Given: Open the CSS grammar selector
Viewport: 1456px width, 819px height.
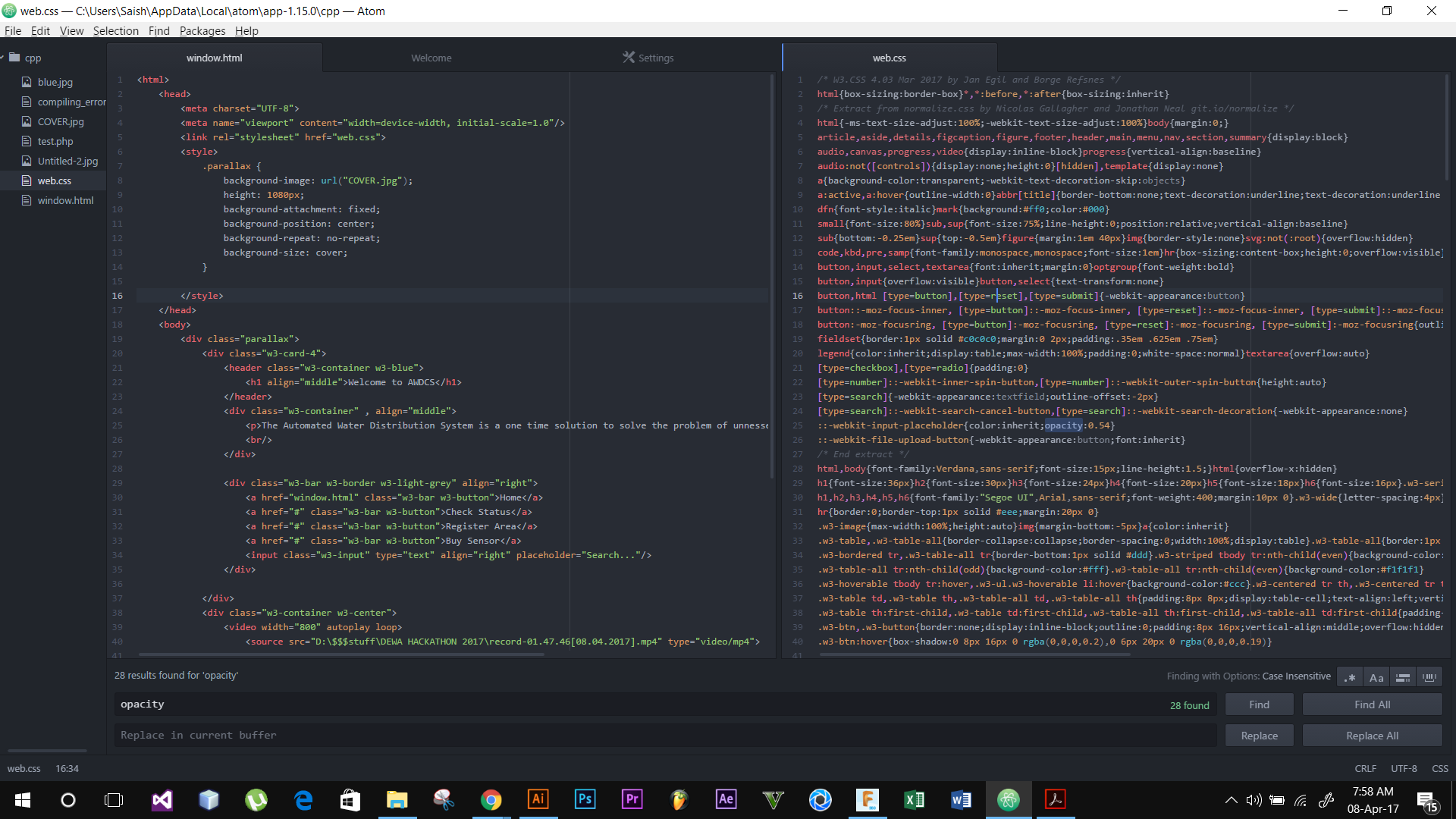Looking at the screenshot, I should click(x=1439, y=768).
